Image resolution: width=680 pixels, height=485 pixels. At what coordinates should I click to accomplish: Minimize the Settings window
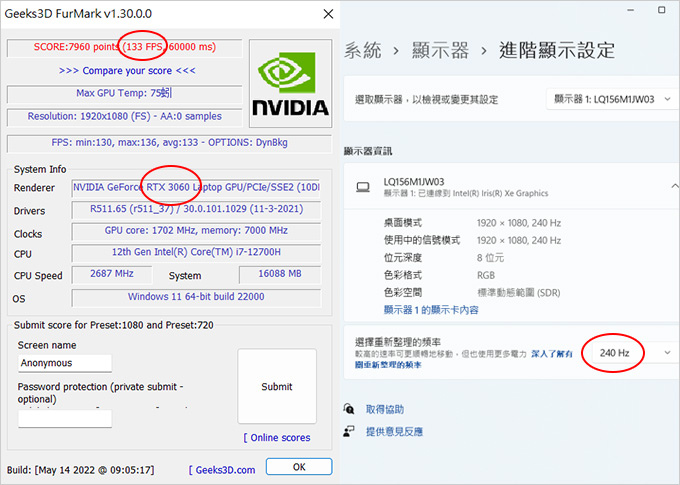click(x=631, y=10)
